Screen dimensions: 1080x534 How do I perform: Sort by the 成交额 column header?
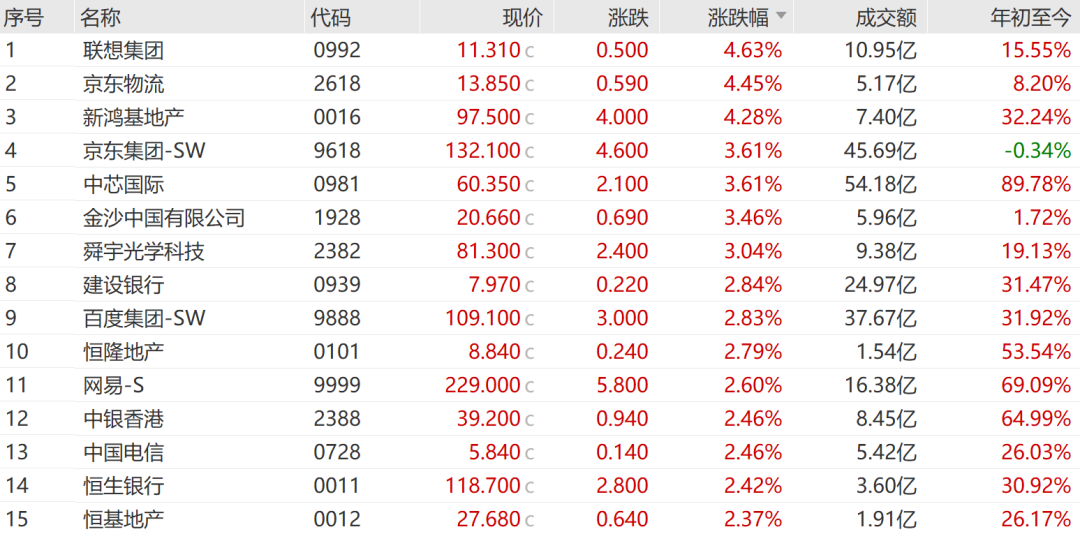point(886,17)
